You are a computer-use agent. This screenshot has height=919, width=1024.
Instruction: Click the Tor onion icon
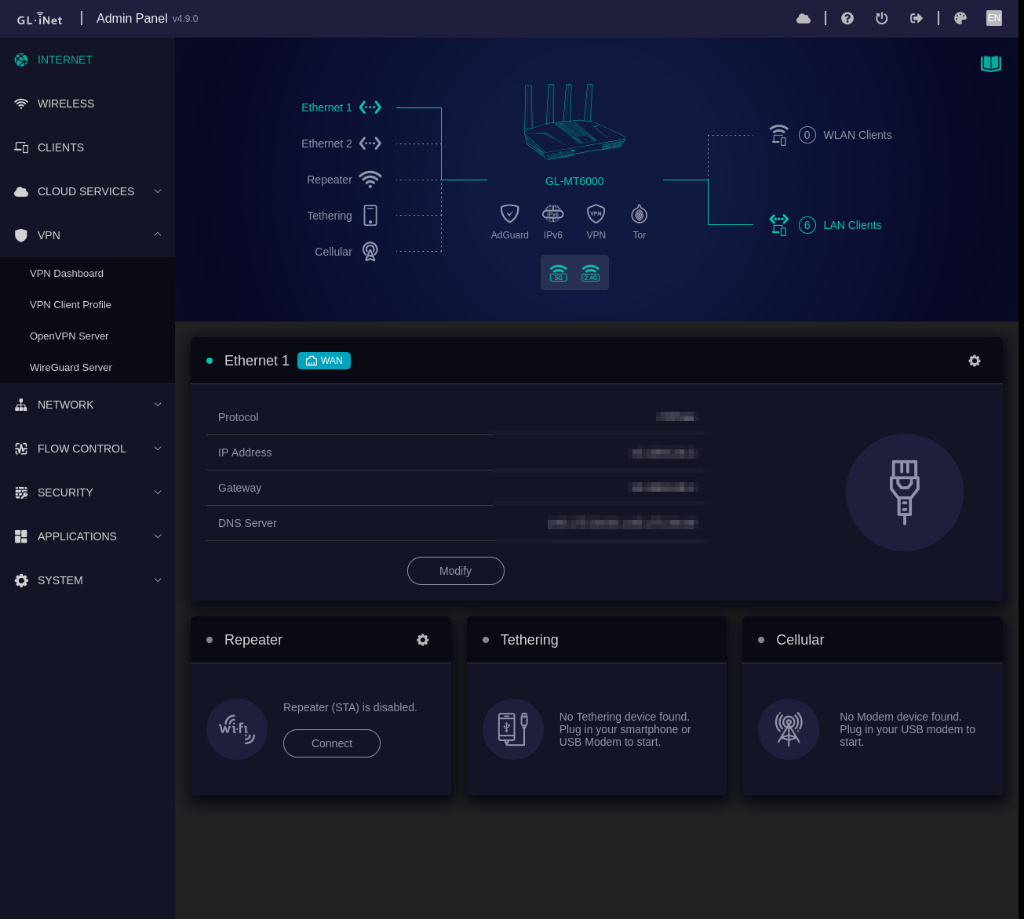pyautogui.click(x=639, y=214)
